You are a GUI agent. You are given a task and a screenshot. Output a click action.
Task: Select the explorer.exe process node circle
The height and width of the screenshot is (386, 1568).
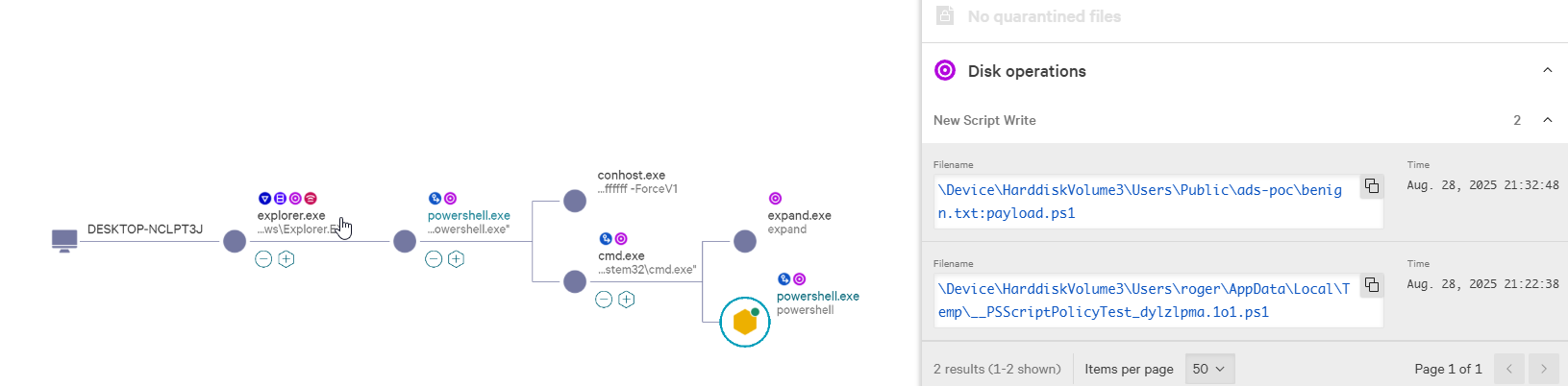click(x=235, y=241)
